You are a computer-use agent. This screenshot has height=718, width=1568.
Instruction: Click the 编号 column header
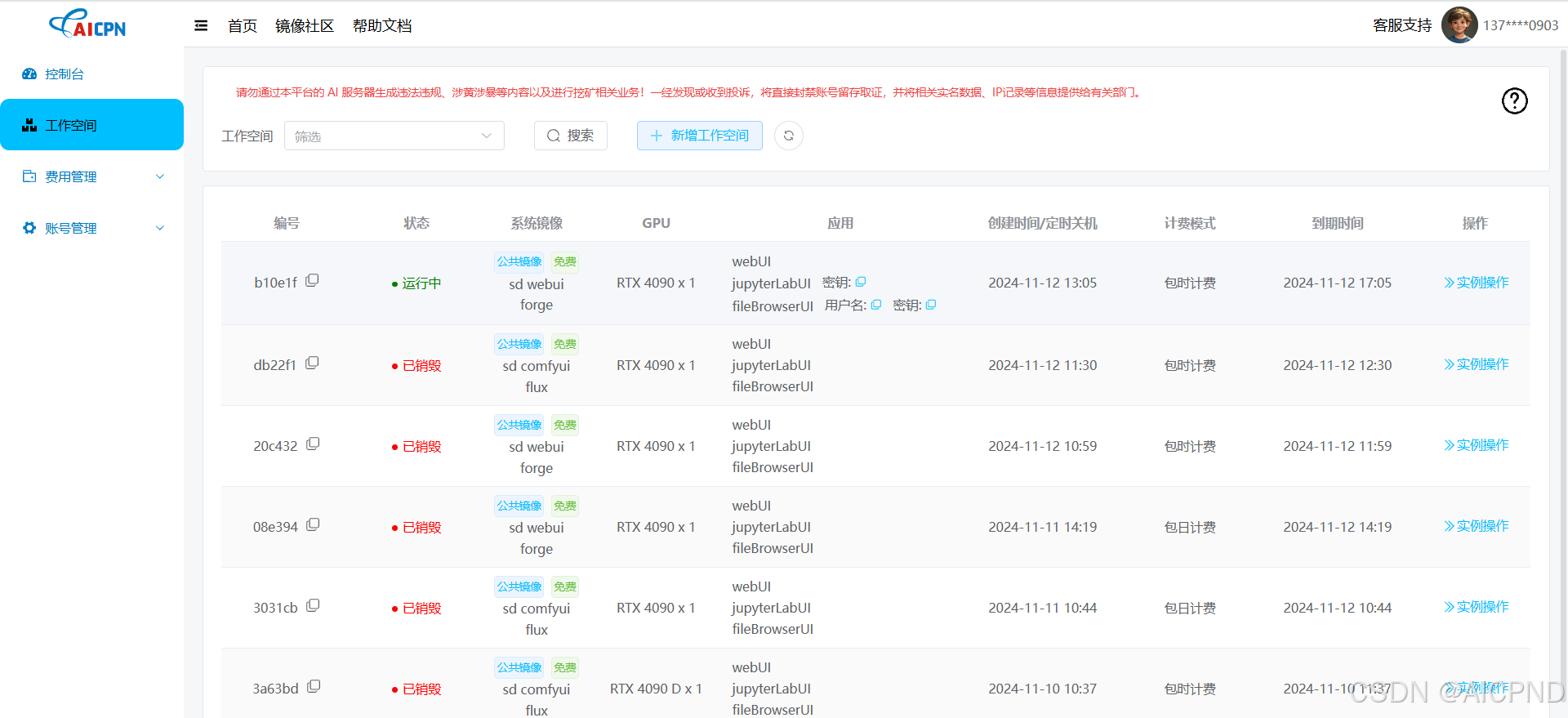287,223
